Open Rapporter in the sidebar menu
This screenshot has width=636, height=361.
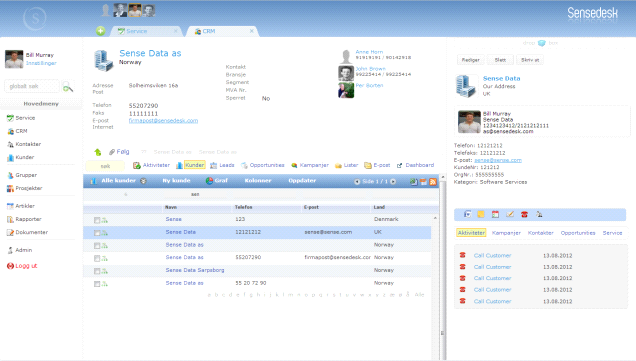(x=28, y=219)
